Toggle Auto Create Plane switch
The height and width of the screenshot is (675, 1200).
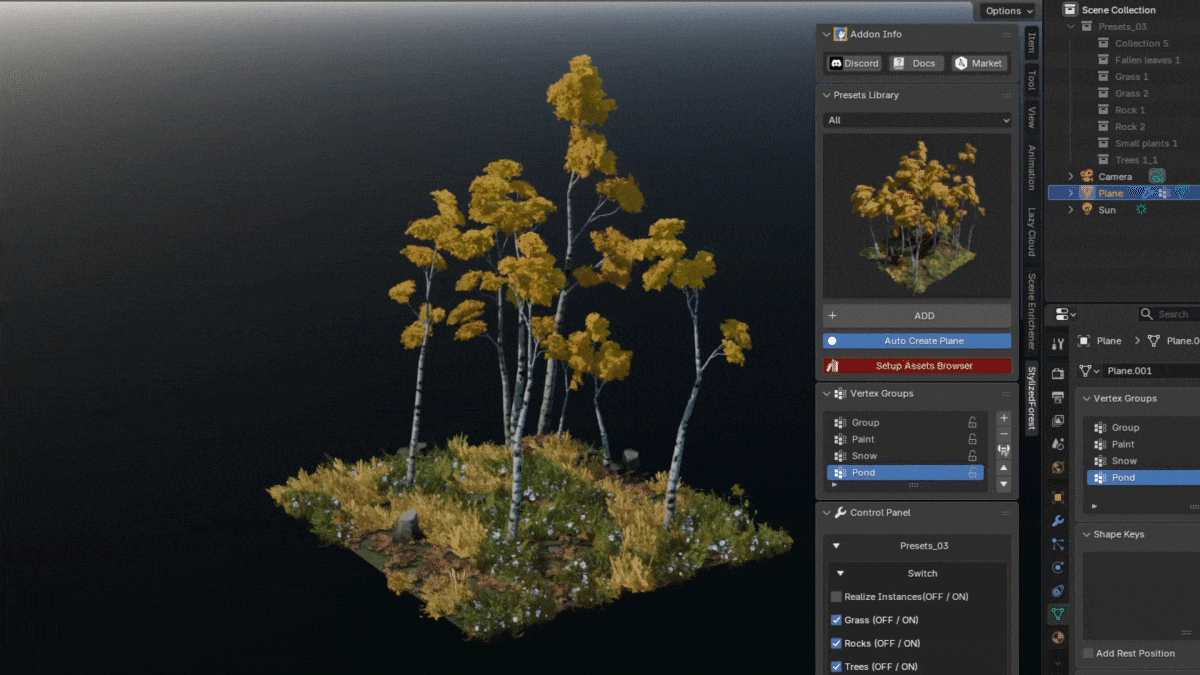917,341
